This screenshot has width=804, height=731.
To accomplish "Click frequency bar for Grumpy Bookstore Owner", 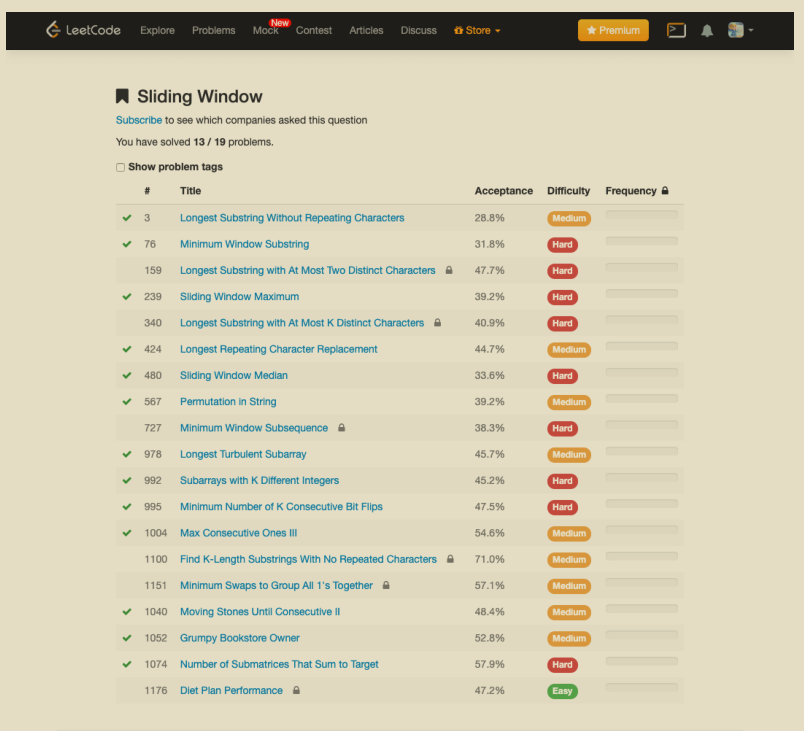I will click(641, 635).
